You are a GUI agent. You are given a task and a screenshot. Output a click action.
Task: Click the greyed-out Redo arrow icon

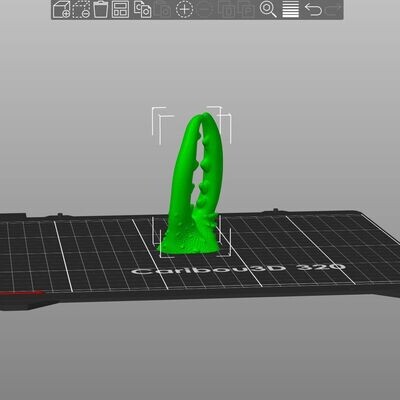[334, 9]
